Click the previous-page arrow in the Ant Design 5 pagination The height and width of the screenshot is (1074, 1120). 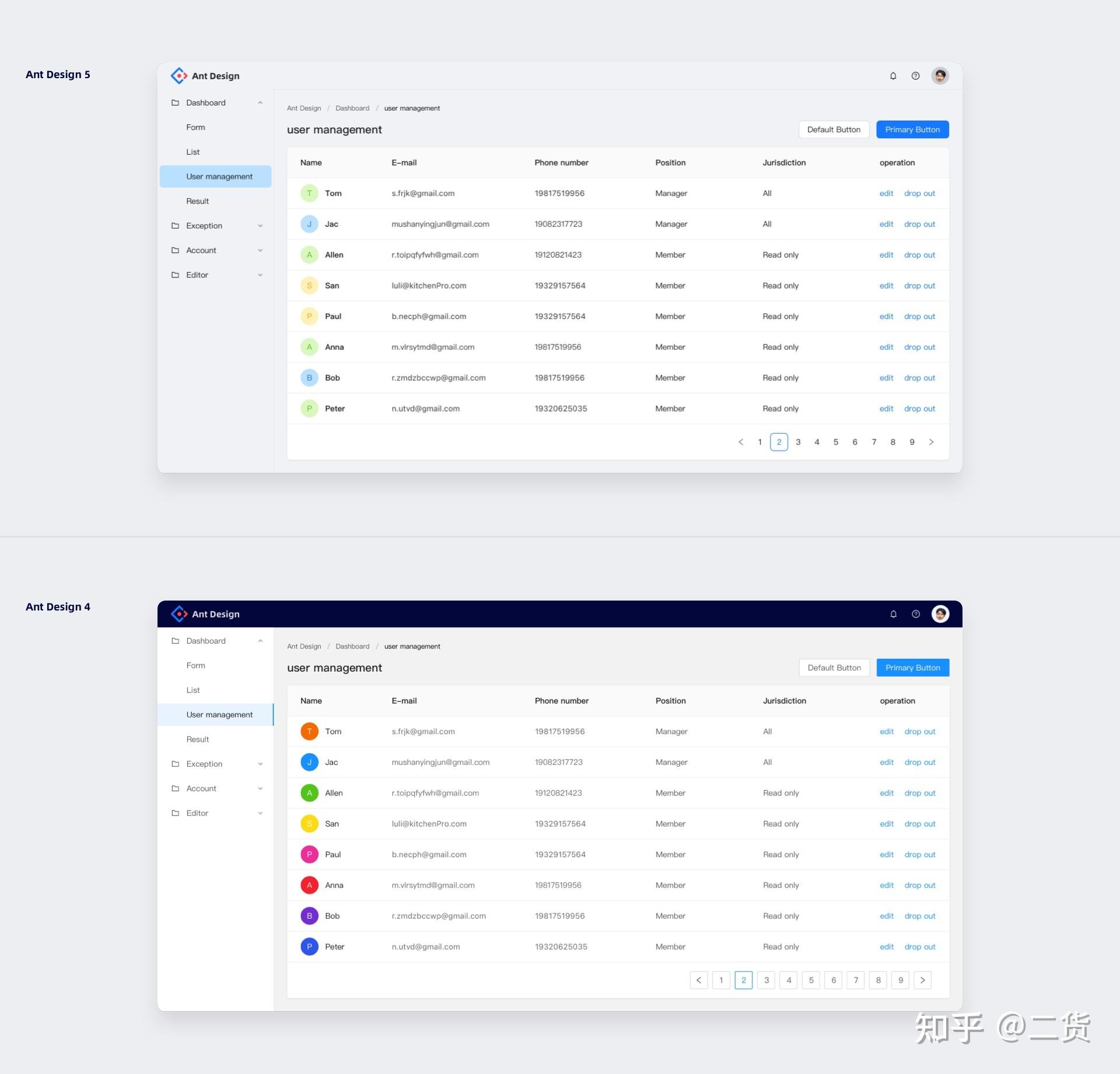[741, 442]
